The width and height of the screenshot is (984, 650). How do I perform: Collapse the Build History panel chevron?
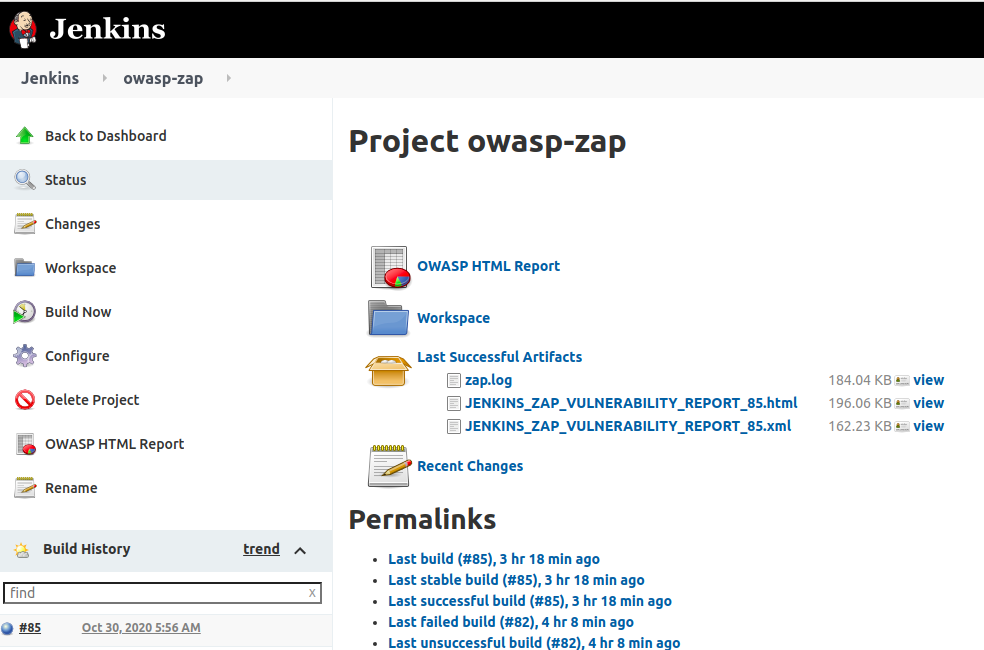300,550
